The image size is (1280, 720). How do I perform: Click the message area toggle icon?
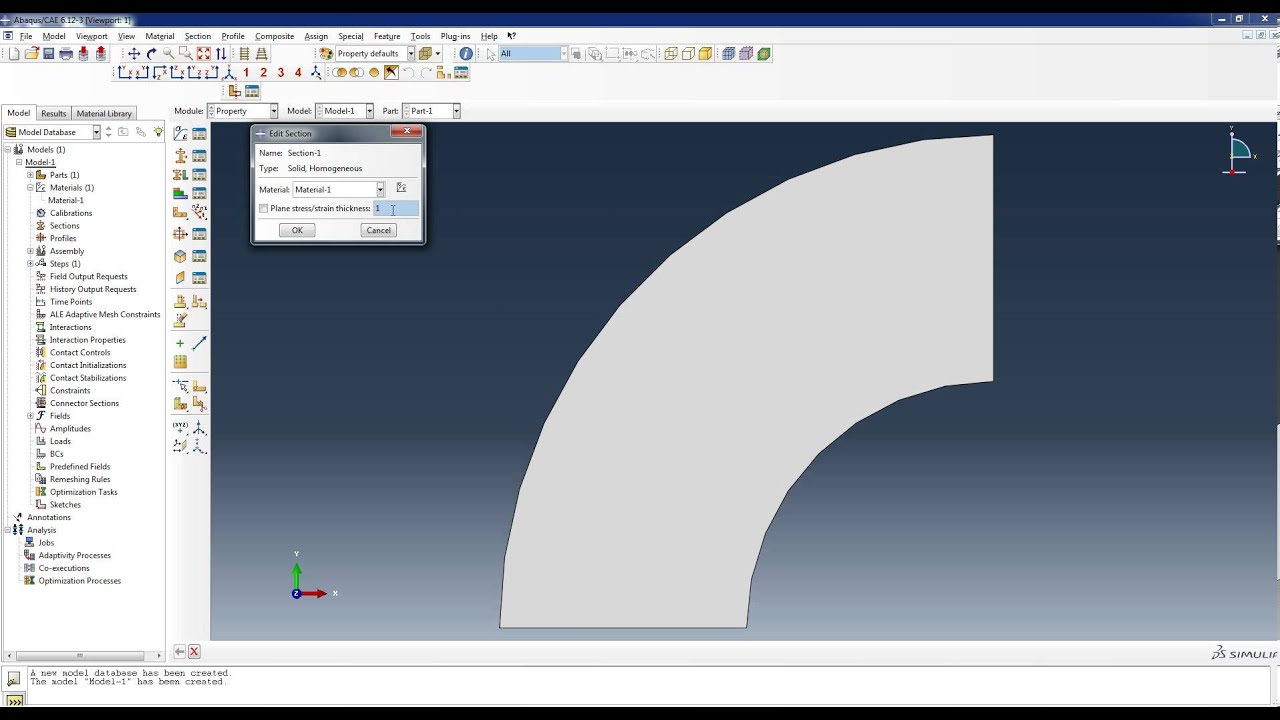click(14, 679)
